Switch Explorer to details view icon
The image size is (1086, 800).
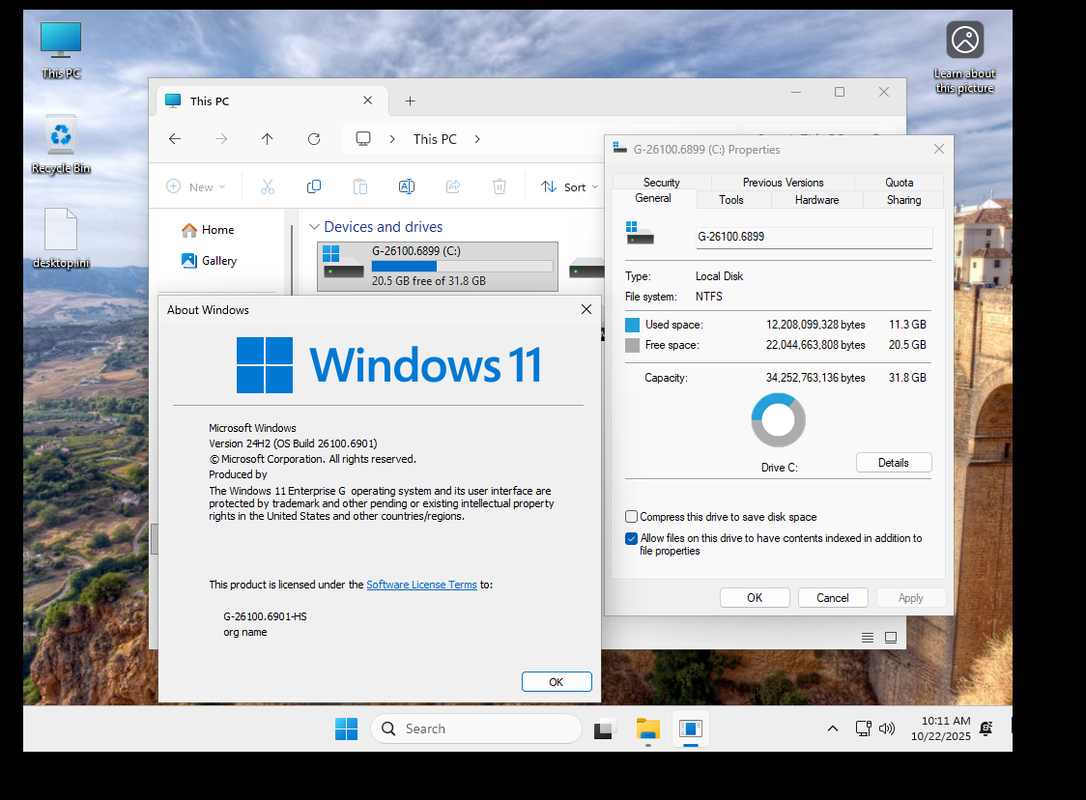867,637
